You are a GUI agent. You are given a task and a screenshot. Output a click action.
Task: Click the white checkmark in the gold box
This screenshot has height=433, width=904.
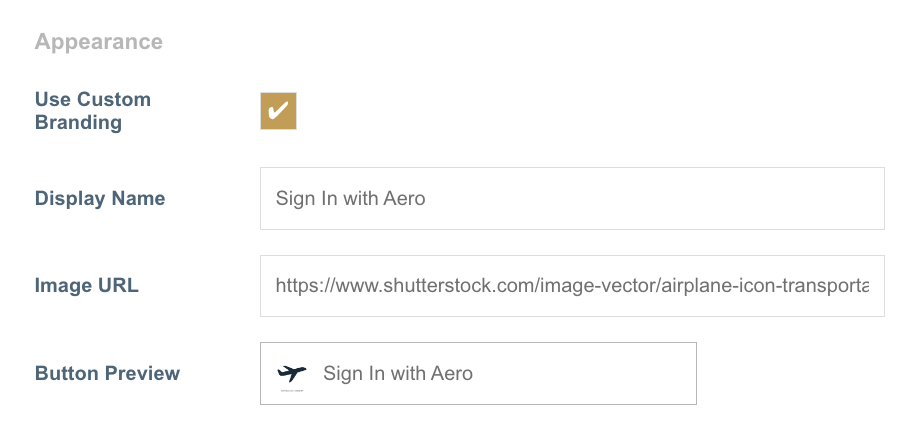point(279,109)
